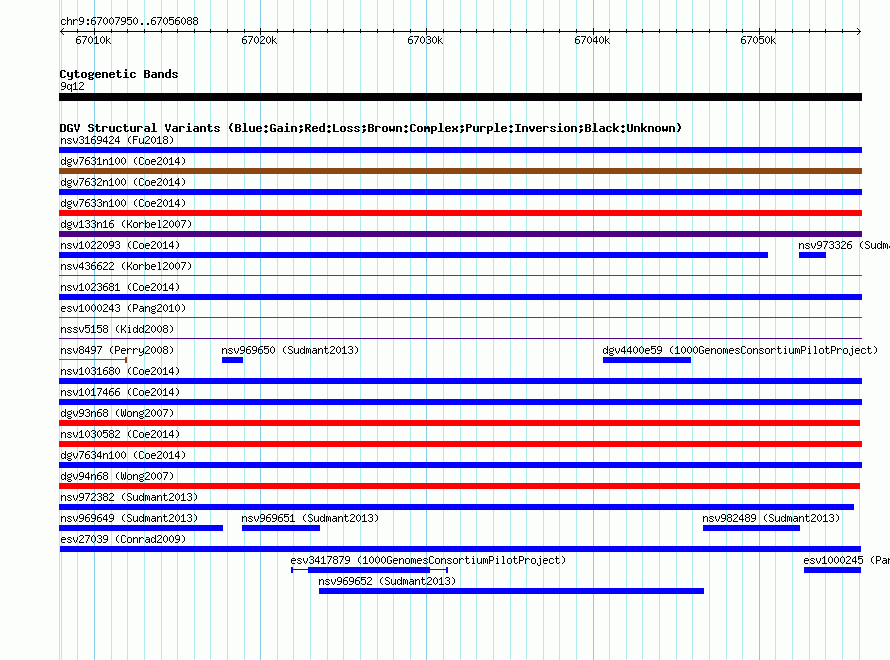Image resolution: width=890 pixels, height=660 pixels.
Task: Open dgv133n16 (Korbel2007) label
Action: tap(126, 224)
